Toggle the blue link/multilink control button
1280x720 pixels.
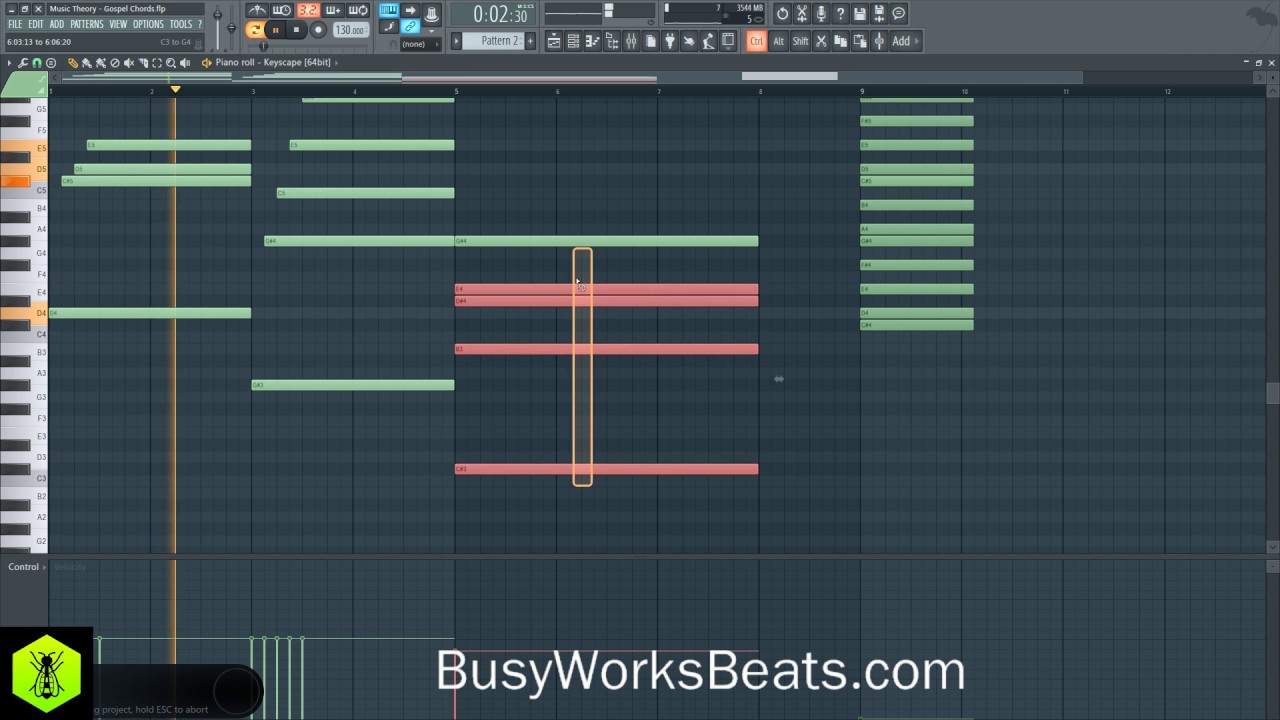click(x=410, y=27)
